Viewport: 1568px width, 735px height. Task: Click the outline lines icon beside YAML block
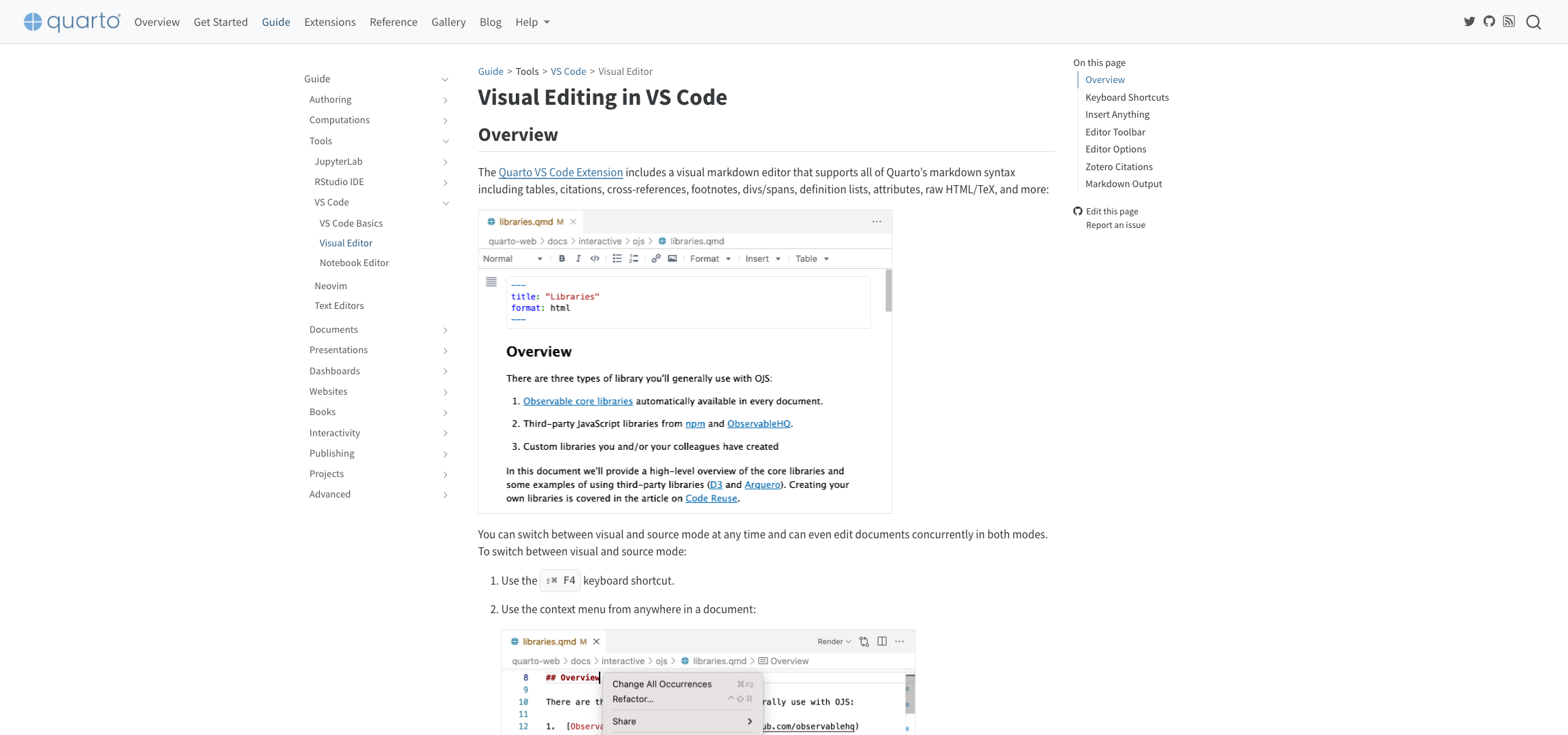coord(491,282)
